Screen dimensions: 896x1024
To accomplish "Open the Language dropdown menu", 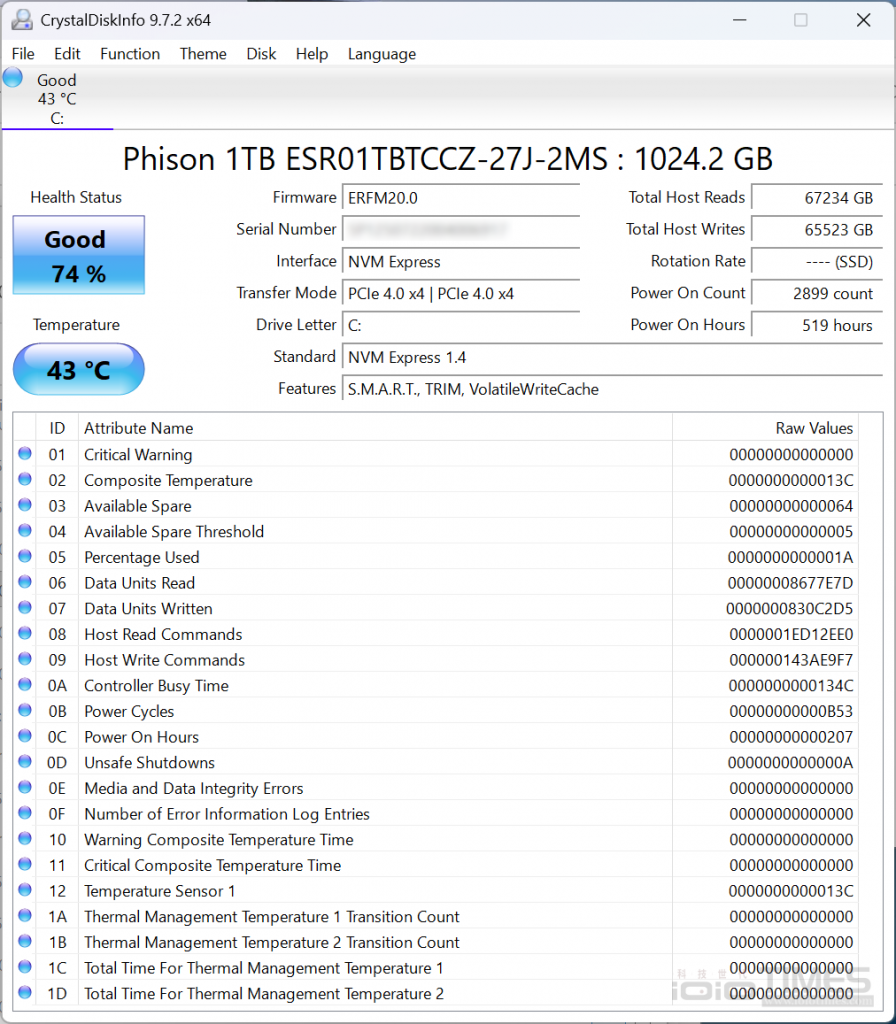I will point(381,54).
